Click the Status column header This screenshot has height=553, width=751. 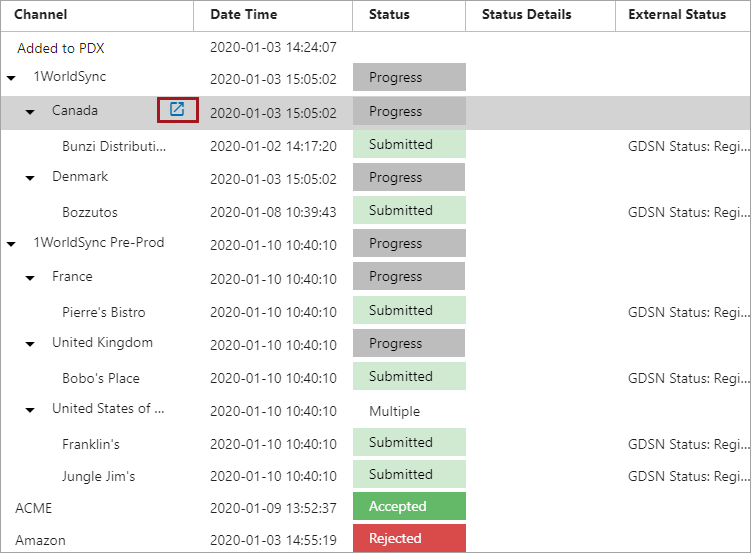coord(389,15)
